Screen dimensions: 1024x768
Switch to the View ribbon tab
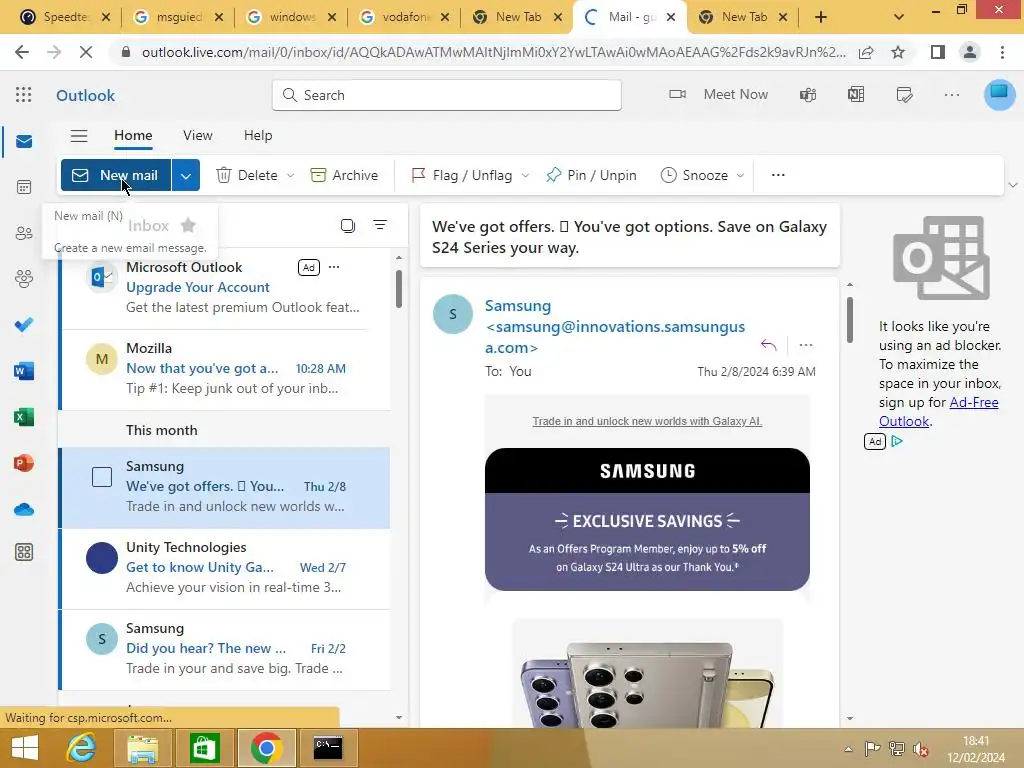point(197,135)
